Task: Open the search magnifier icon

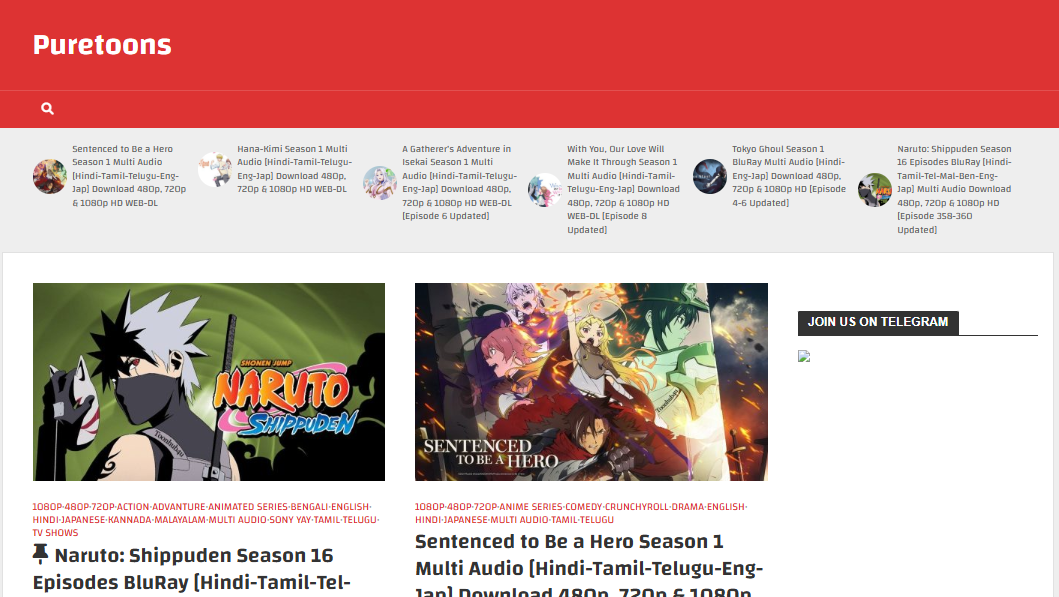Action: pyautogui.click(x=47, y=109)
